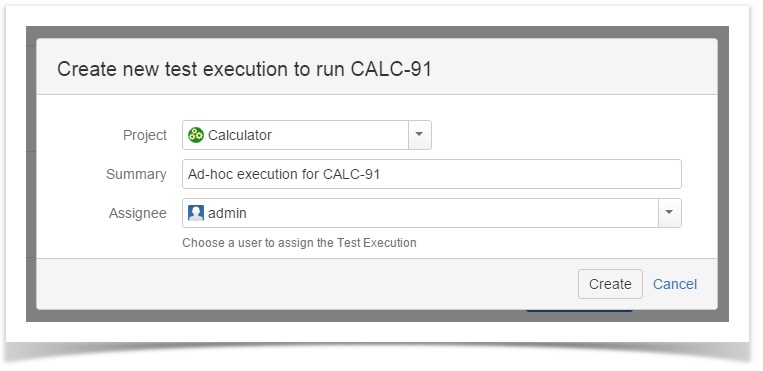Viewport: 763px width, 371px height.
Task: Dismiss the dialog with the Cancel link
Action: [674, 284]
